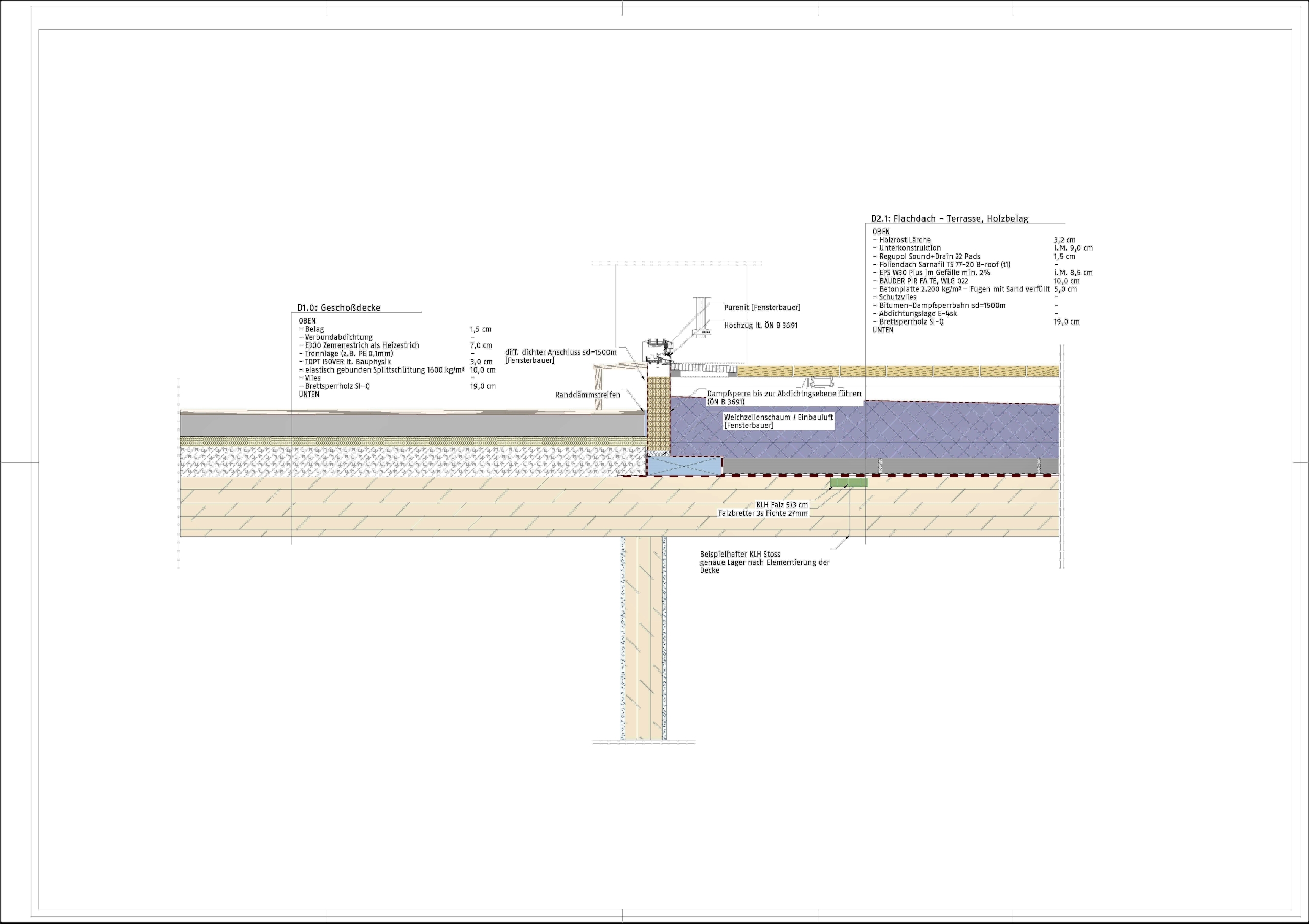
Task: Click 'Brettsperrholz SI-Q' in the D1.0 list
Action: [337, 386]
